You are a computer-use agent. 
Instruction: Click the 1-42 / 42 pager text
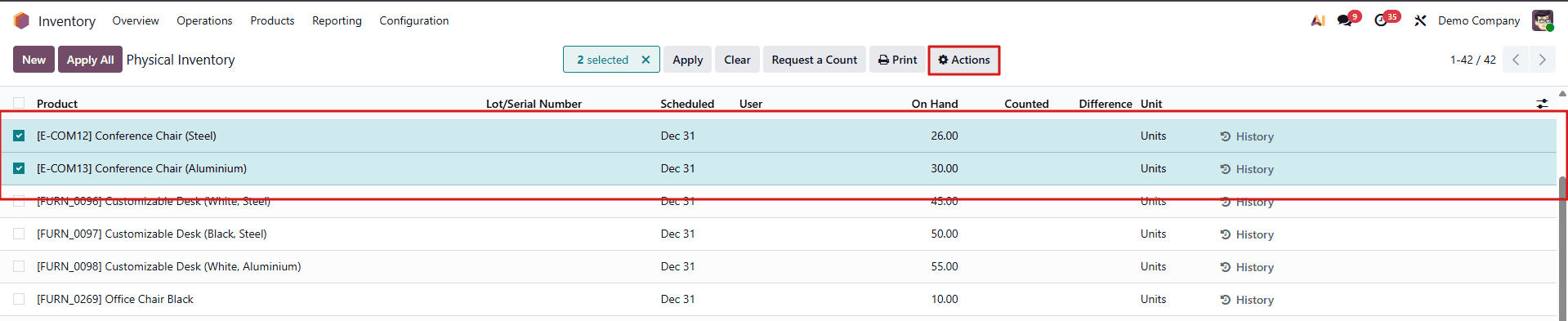(x=1472, y=60)
